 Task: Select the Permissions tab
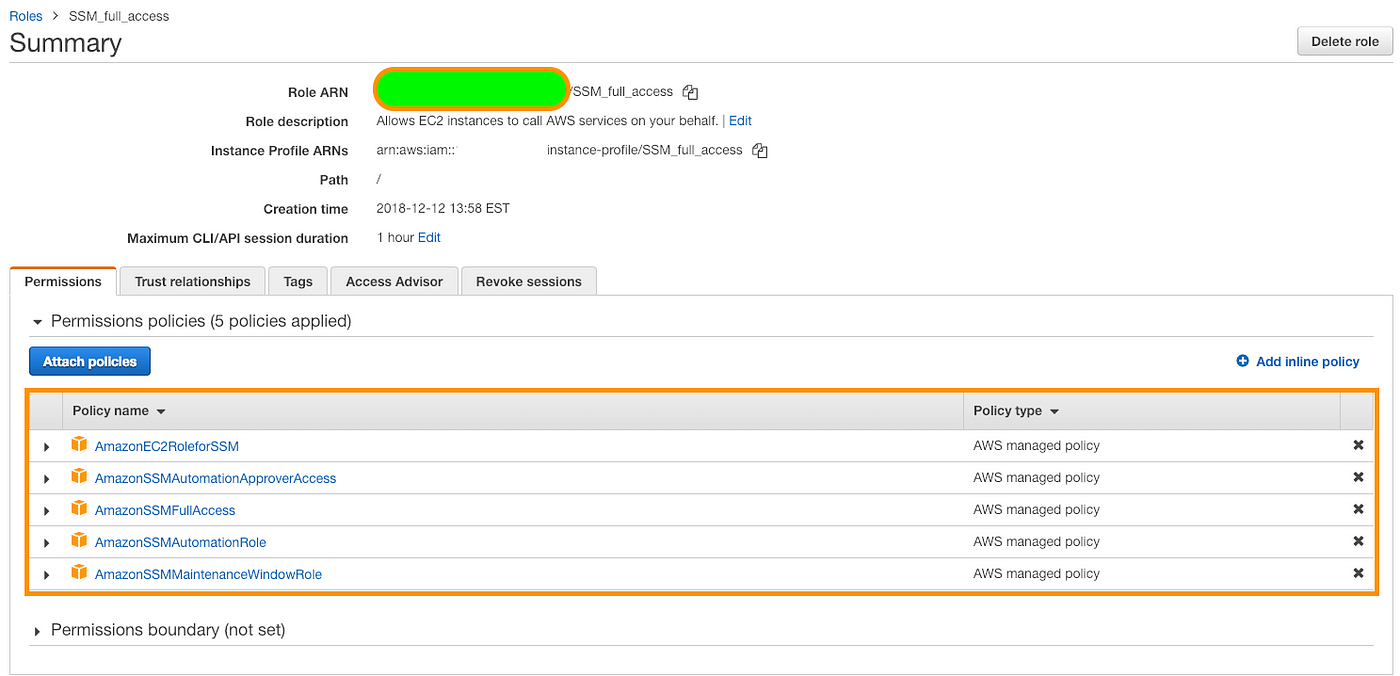[63, 282]
